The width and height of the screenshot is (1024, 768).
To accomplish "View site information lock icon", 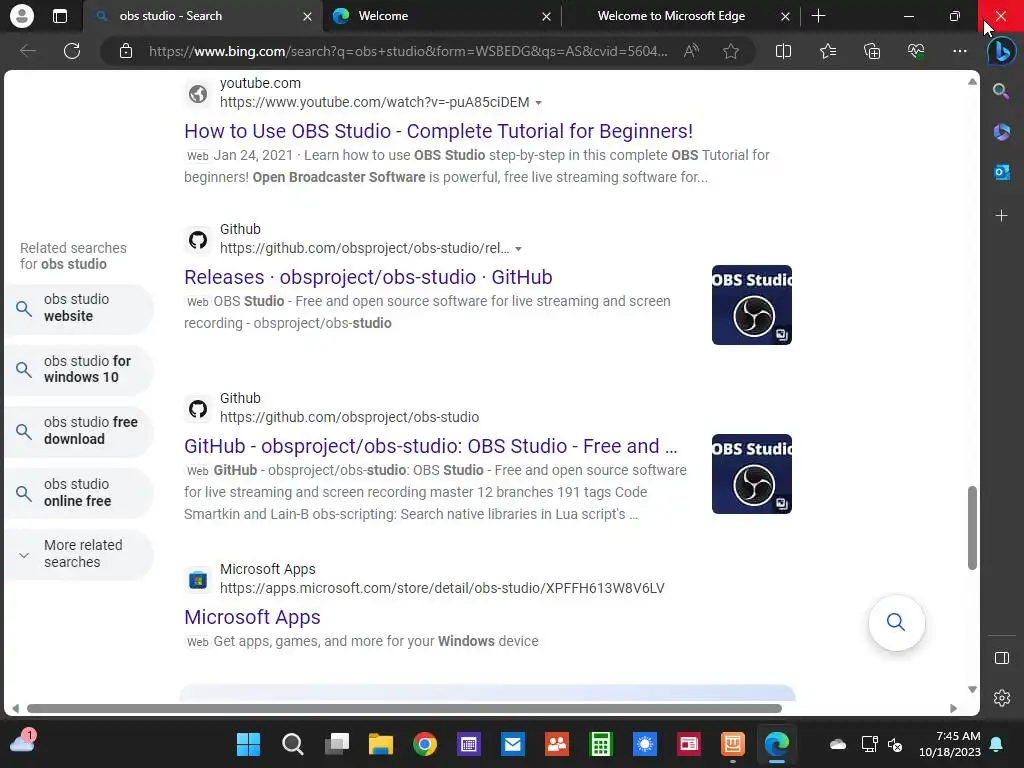I will pos(126,51).
